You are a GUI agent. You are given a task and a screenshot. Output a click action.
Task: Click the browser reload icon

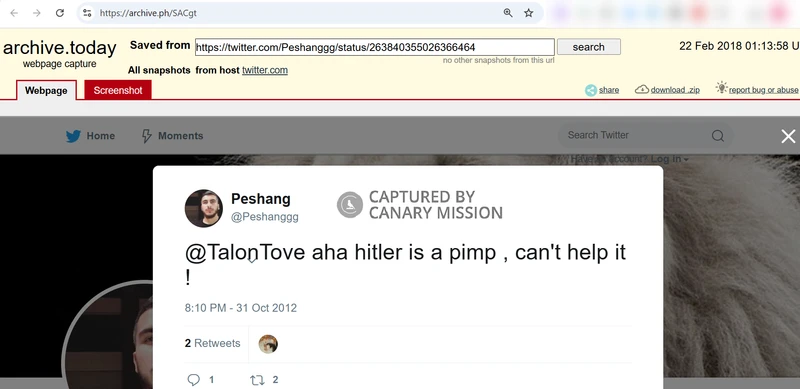[60, 13]
